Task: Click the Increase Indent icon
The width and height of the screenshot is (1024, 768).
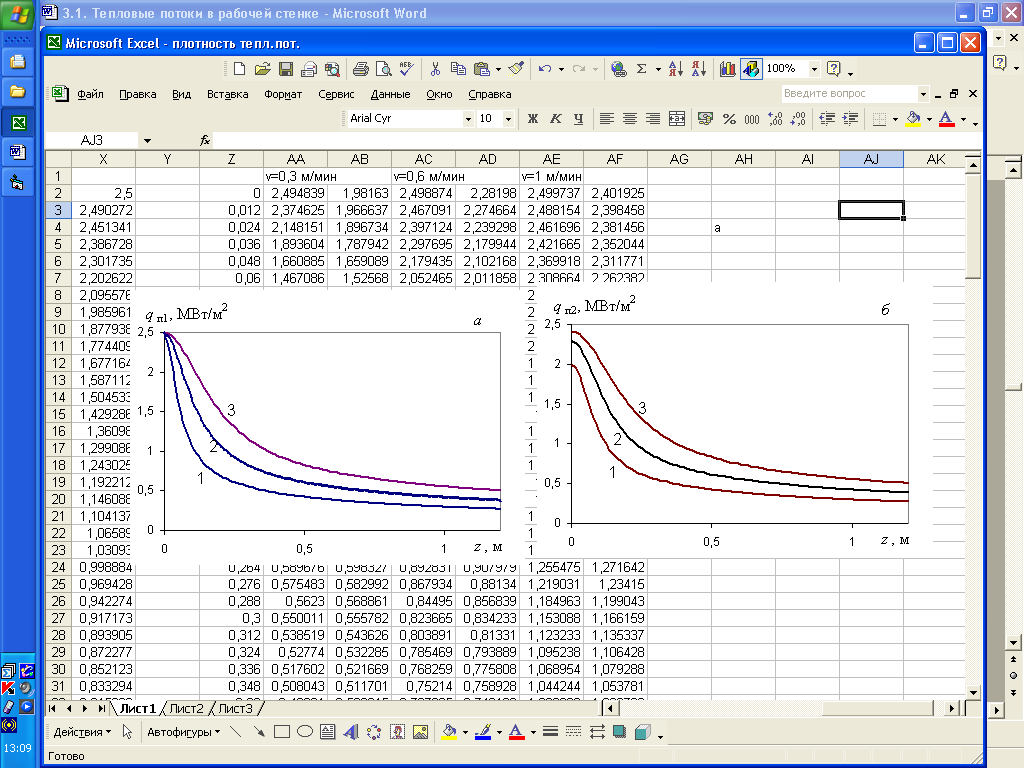Action: point(850,118)
